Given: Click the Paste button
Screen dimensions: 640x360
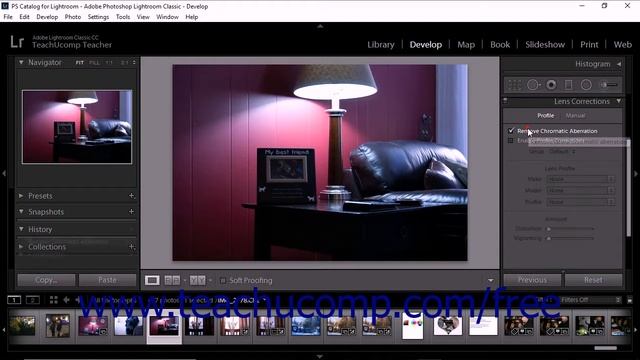Looking at the screenshot, I should click(107, 280).
